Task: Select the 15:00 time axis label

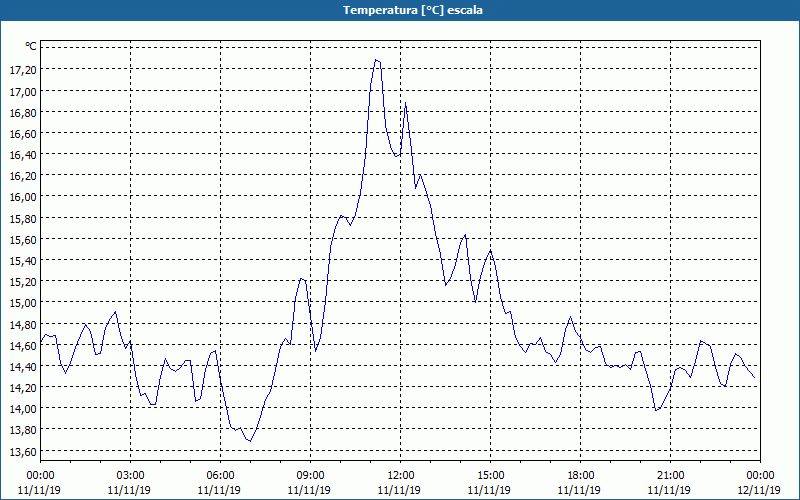Action: pyautogui.click(x=490, y=476)
